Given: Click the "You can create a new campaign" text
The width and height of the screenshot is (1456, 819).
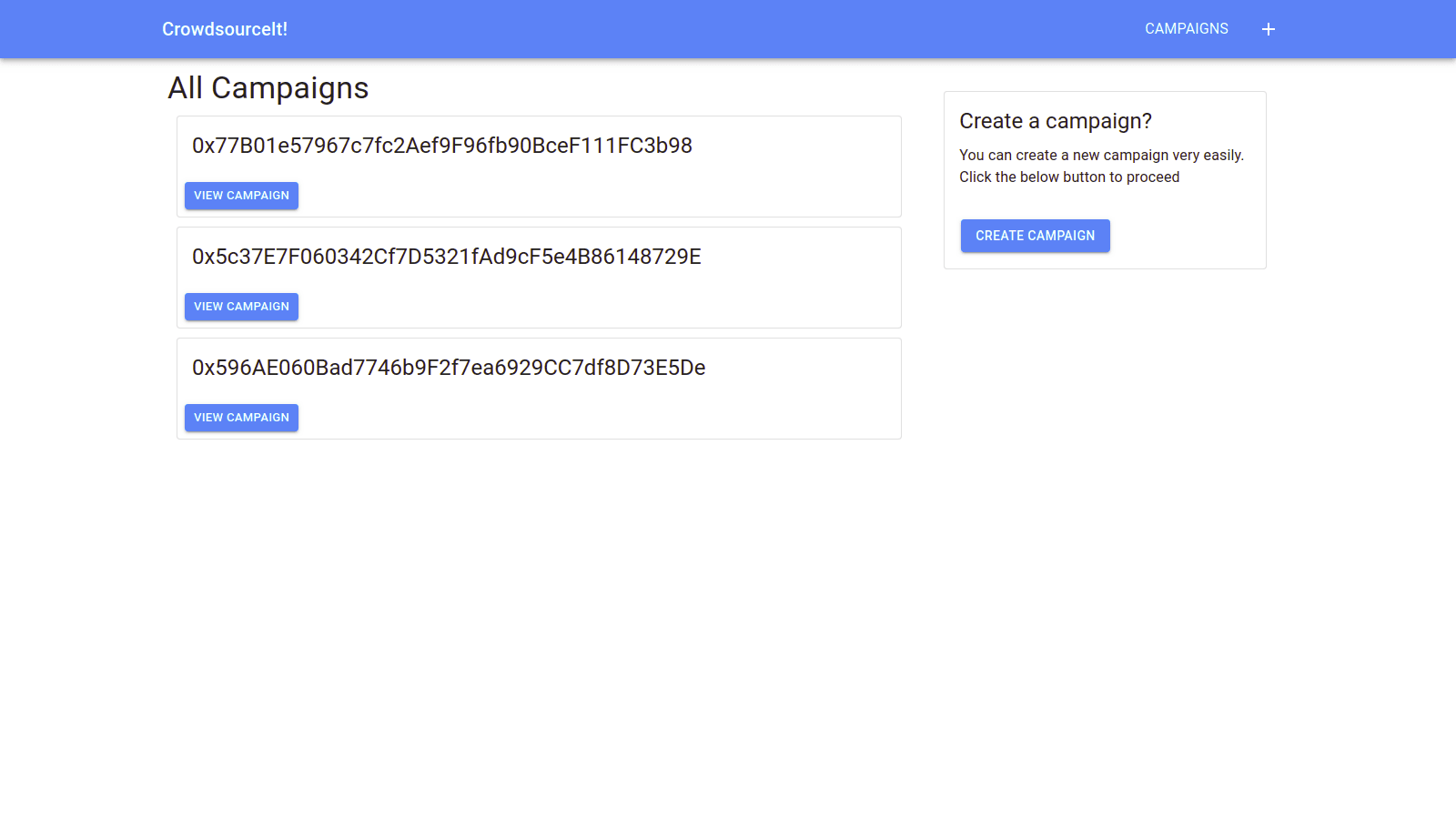Looking at the screenshot, I should (1101, 156).
